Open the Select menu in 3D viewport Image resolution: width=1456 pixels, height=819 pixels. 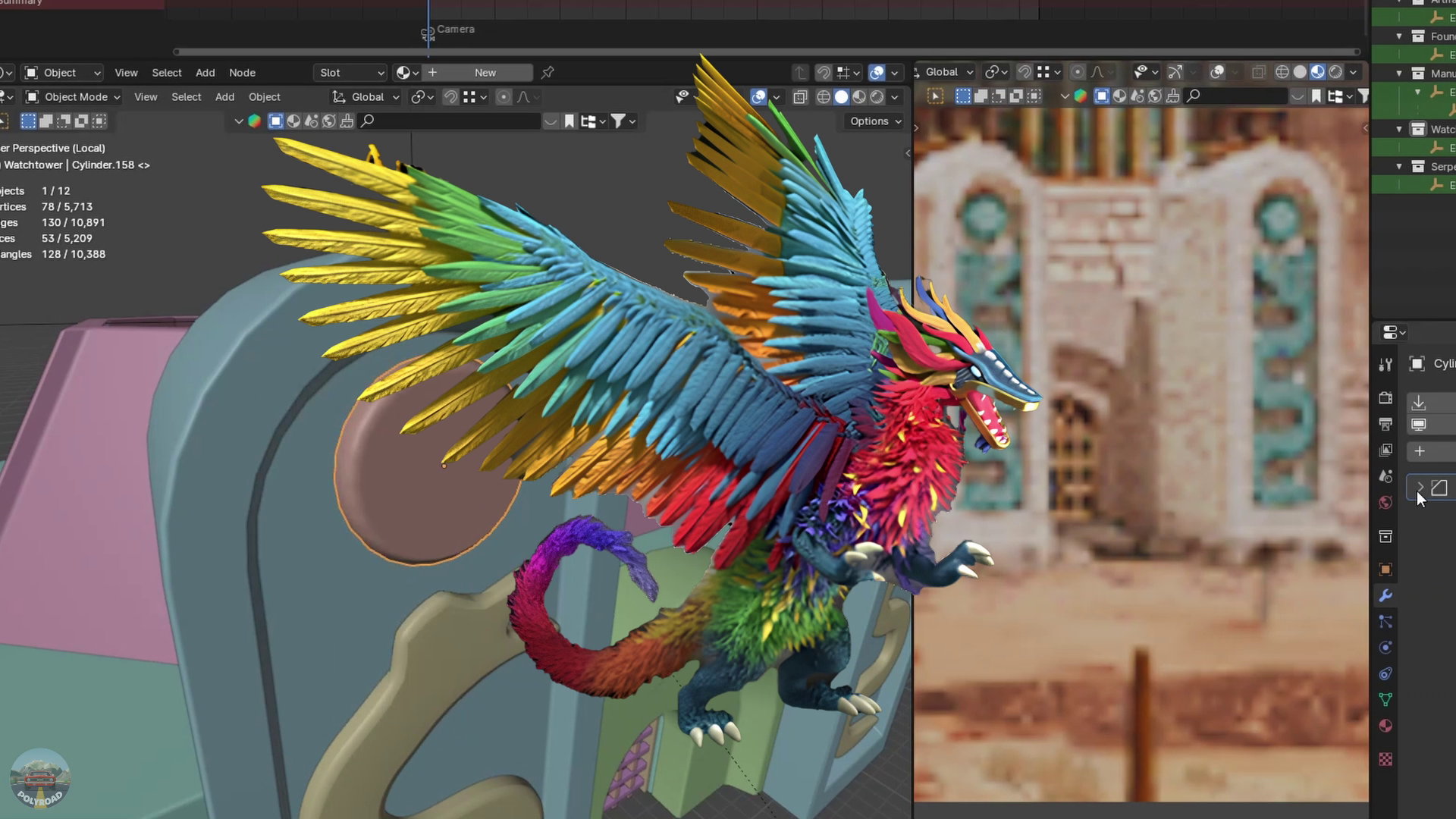coord(187,97)
